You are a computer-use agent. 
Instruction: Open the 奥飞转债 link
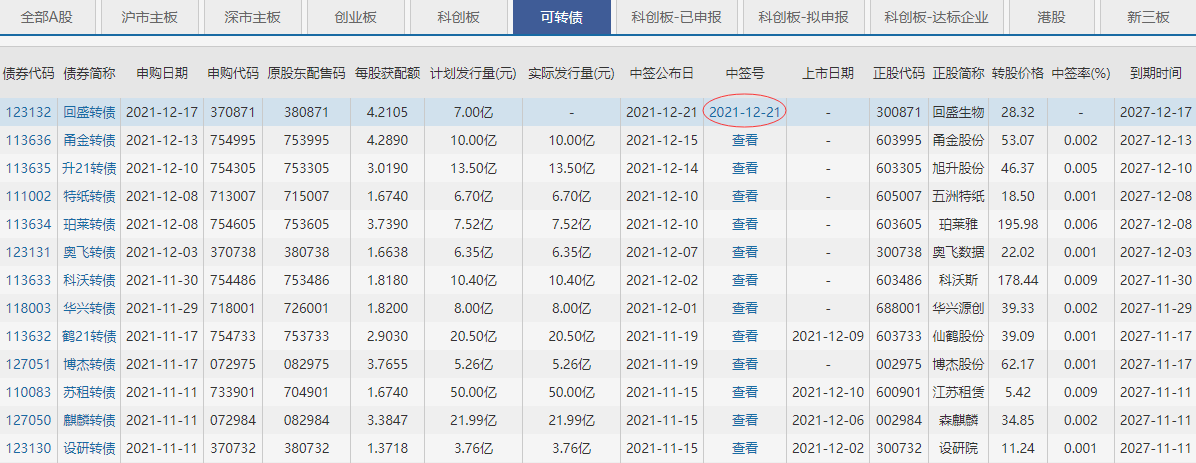[89, 252]
